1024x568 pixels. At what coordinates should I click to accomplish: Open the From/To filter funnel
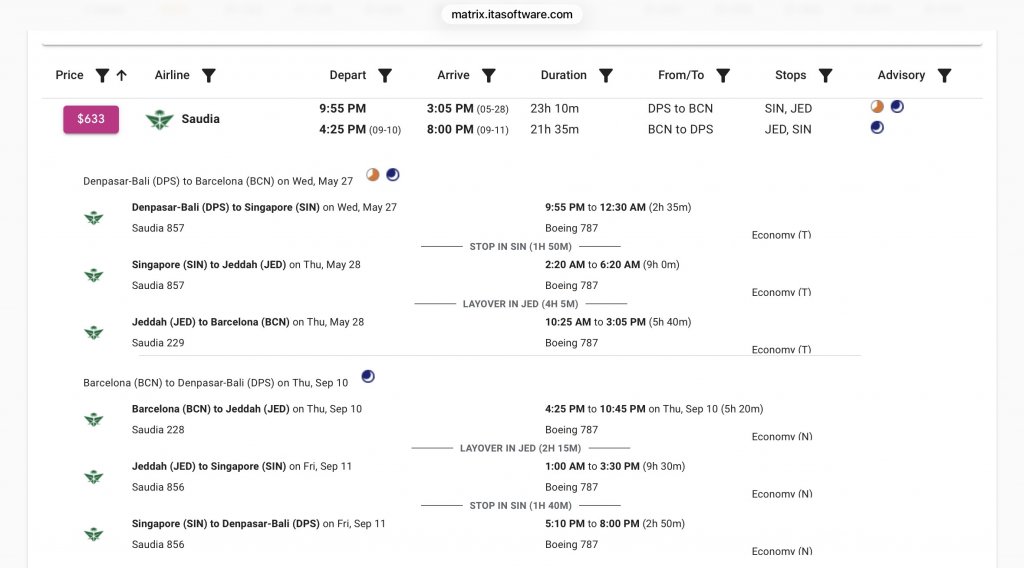723,75
